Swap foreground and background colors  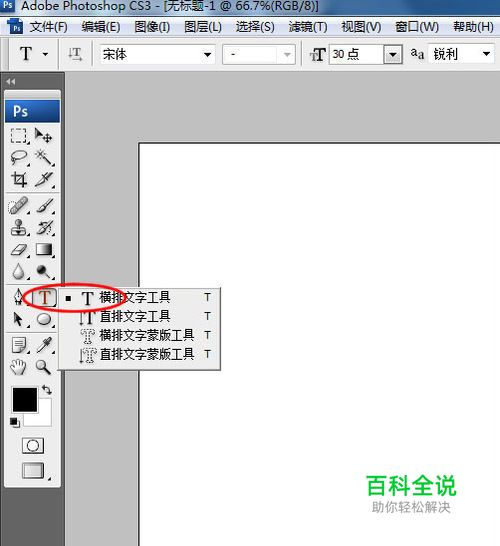click(x=47, y=390)
